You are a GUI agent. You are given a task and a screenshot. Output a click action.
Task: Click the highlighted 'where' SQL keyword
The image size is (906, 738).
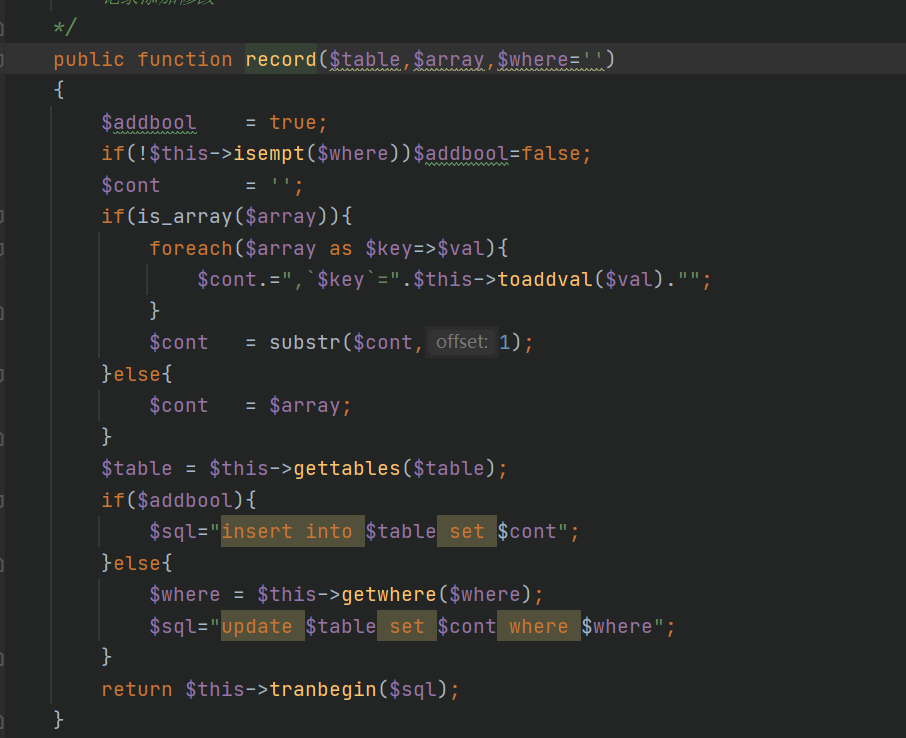[539, 626]
